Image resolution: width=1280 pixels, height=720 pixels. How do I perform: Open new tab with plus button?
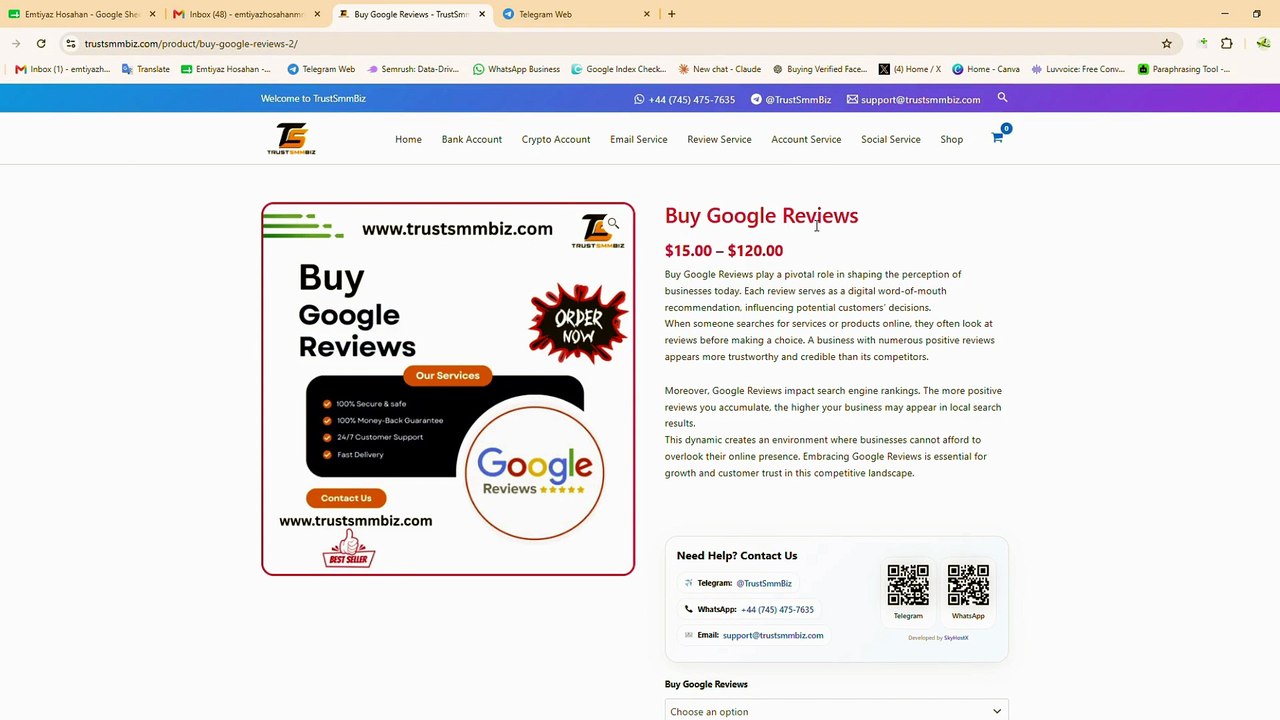pos(671,14)
